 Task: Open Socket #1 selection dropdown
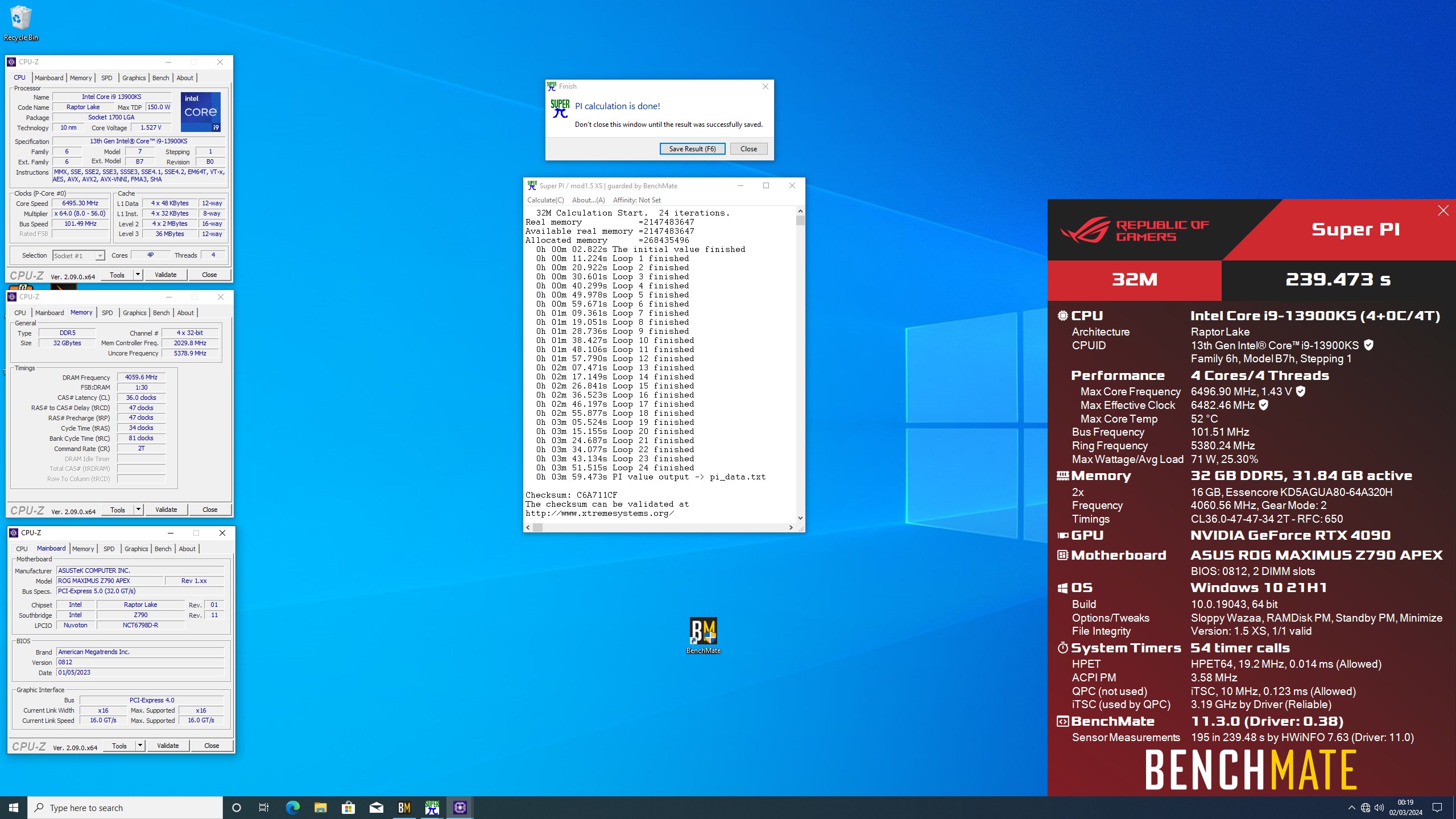pyautogui.click(x=78, y=256)
